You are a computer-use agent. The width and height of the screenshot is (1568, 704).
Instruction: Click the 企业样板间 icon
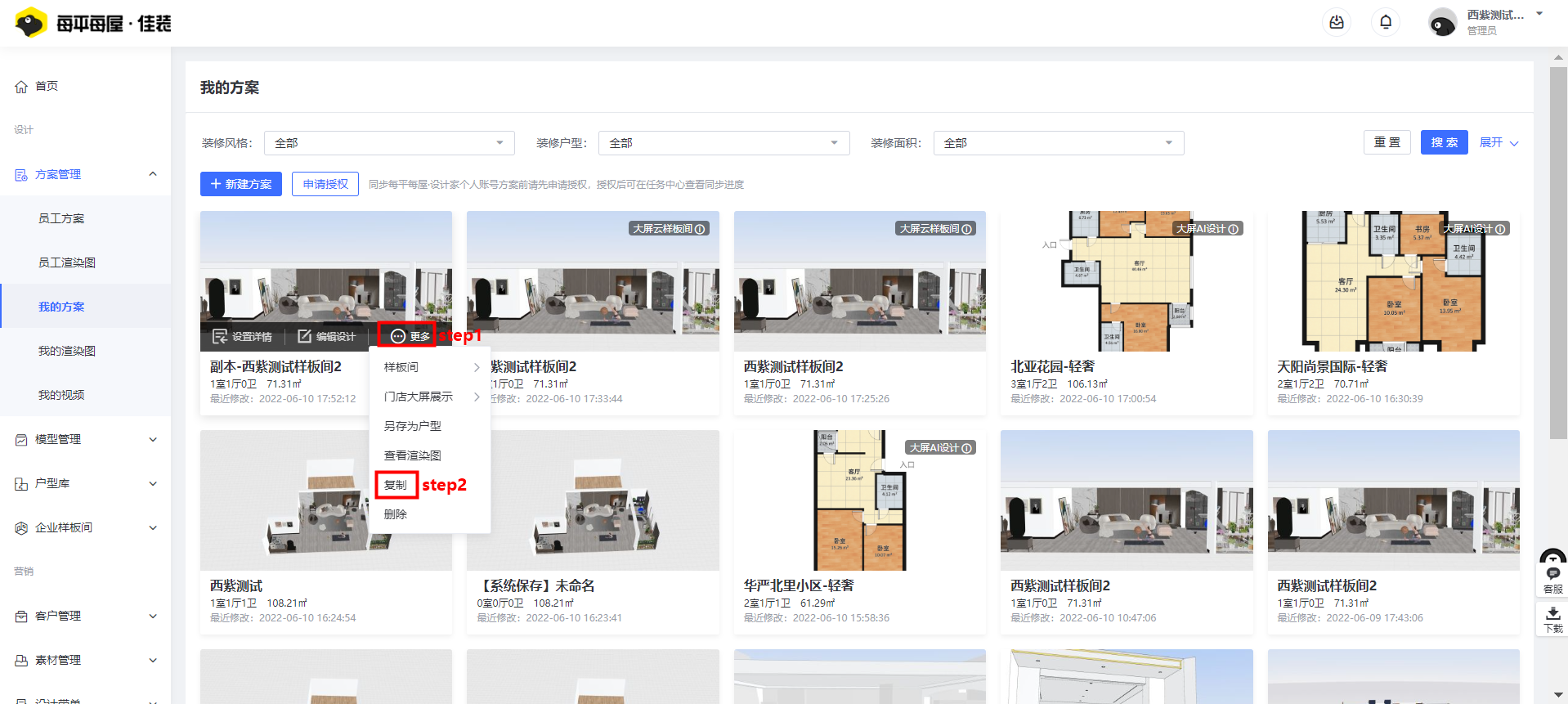tap(21, 527)
